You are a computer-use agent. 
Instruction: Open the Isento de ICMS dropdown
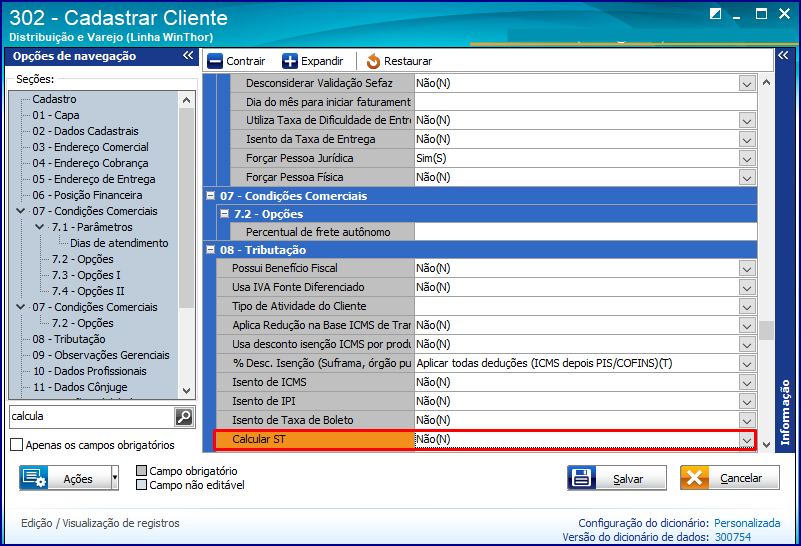(x=747, y=383)
